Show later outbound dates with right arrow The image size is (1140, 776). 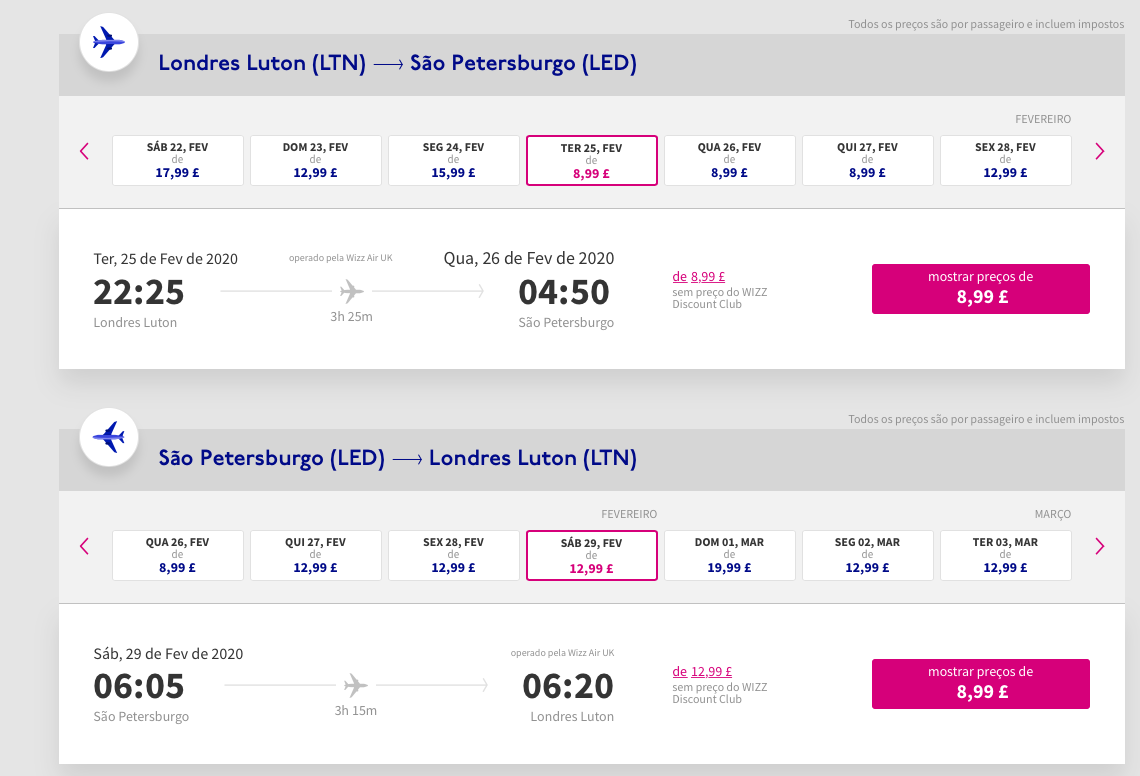[x=1099, y=151]
